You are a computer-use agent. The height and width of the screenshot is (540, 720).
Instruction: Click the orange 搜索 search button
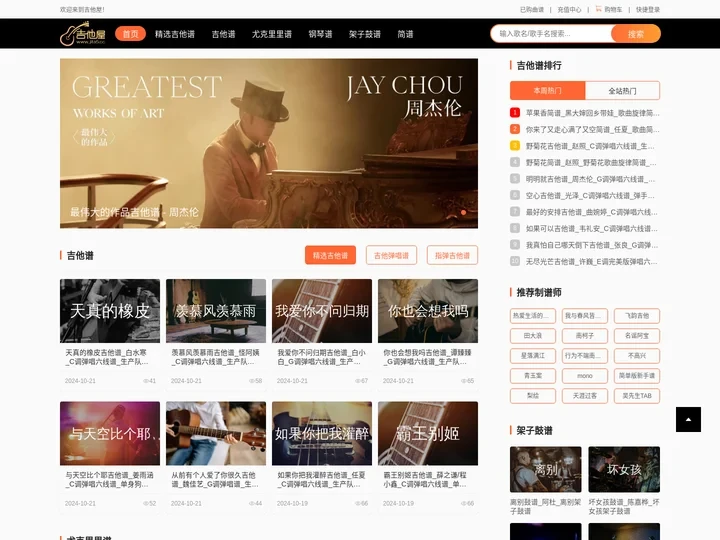[x=636, y=34]
